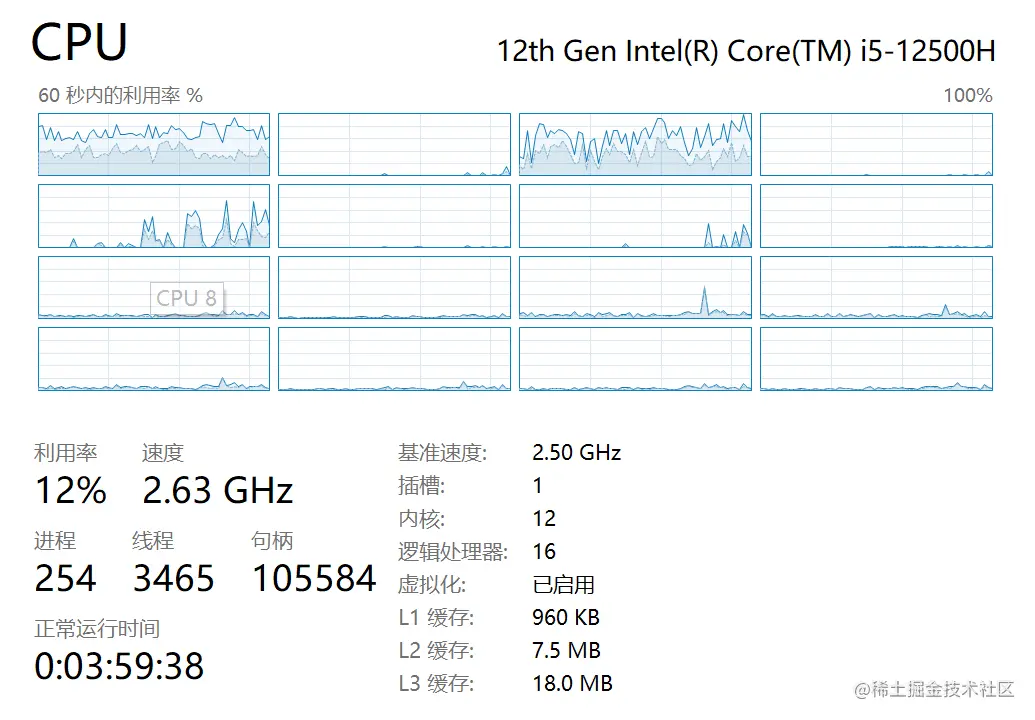This screenshot has height=720, width=1035.
Task: Select the CPU 10 graph with a spike
Action: (635, 288)
